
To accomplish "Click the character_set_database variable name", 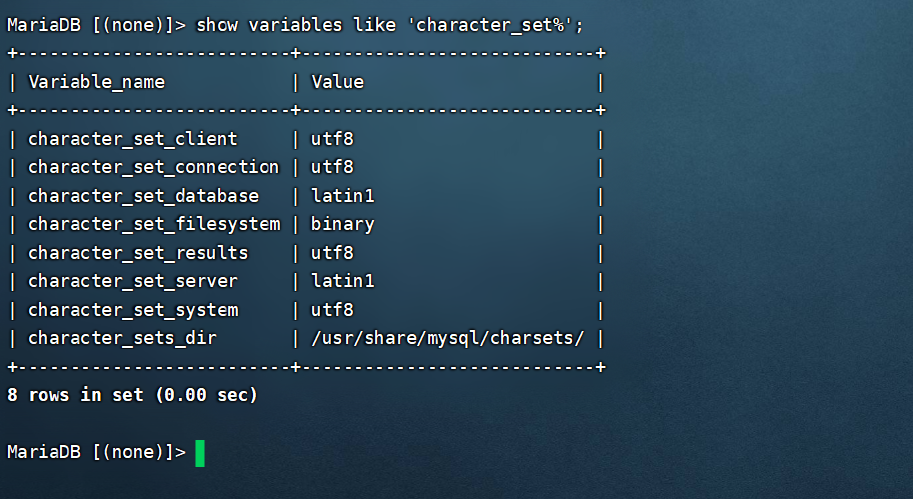I will pos(143,196).
